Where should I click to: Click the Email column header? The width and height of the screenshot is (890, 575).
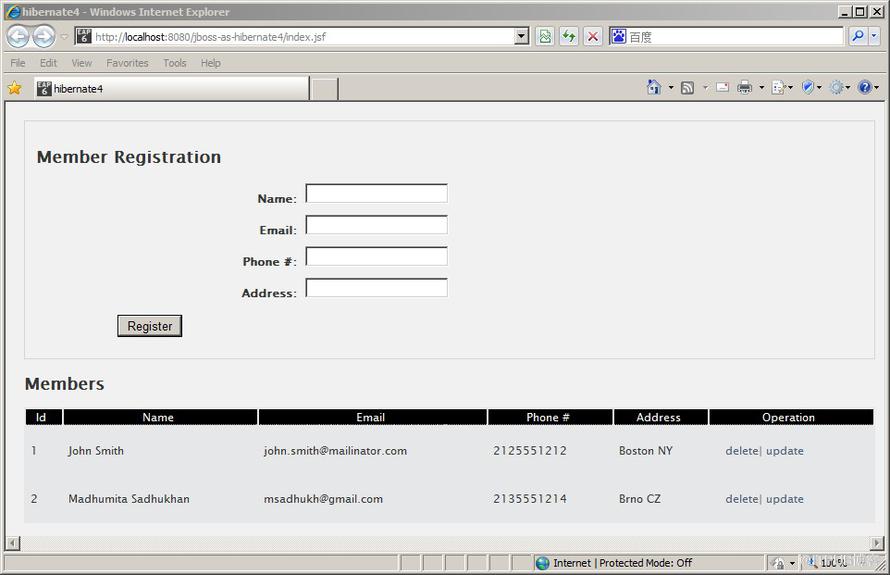[372, 417]
